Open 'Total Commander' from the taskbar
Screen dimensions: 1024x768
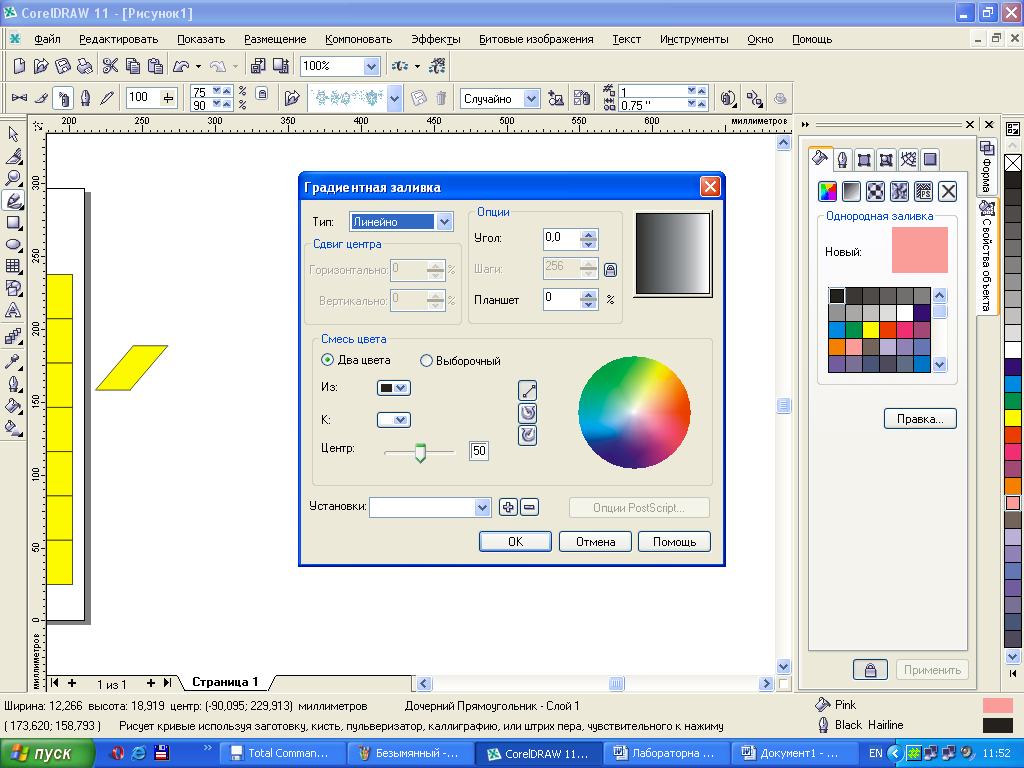(x=281, y=753)
